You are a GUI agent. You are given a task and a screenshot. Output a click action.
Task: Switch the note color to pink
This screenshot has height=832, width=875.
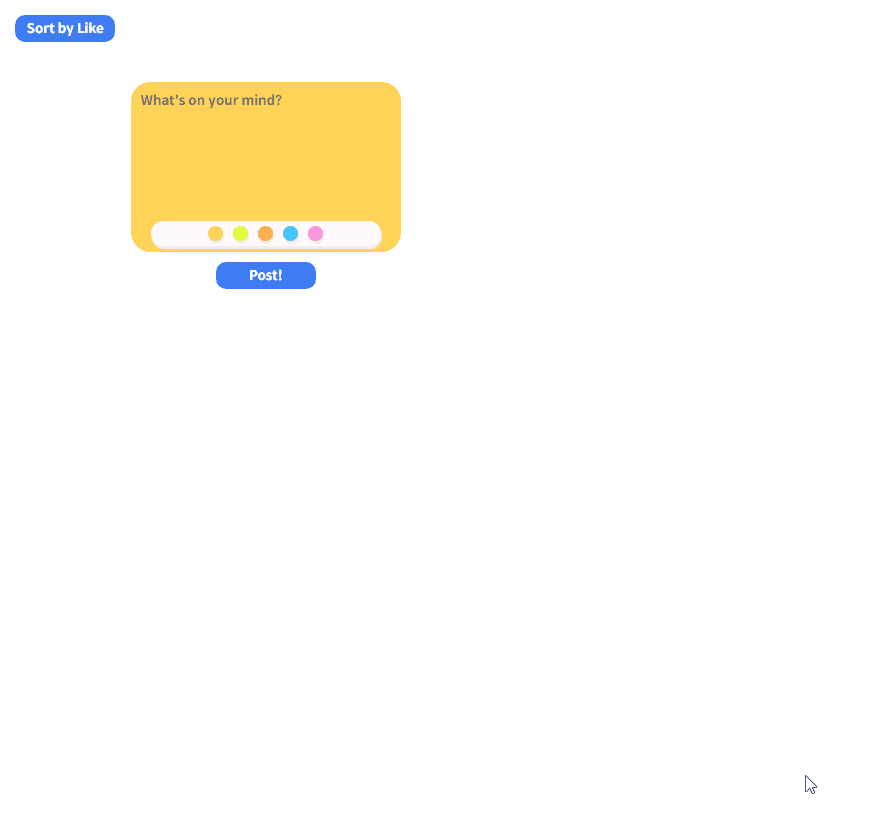tap(315, 233)
